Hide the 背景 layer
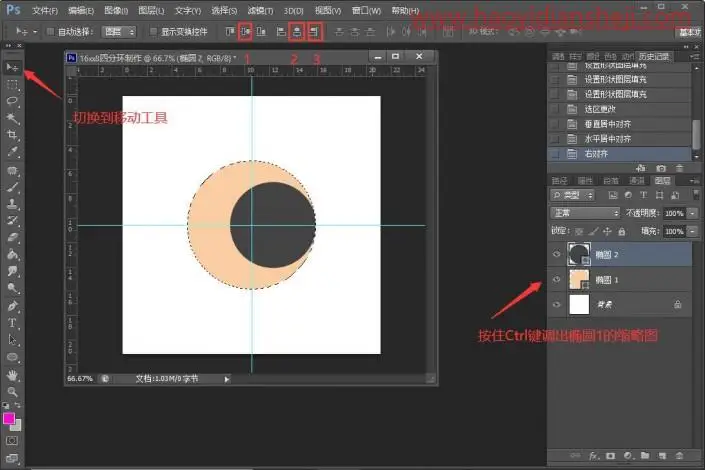 pos(557,304)
